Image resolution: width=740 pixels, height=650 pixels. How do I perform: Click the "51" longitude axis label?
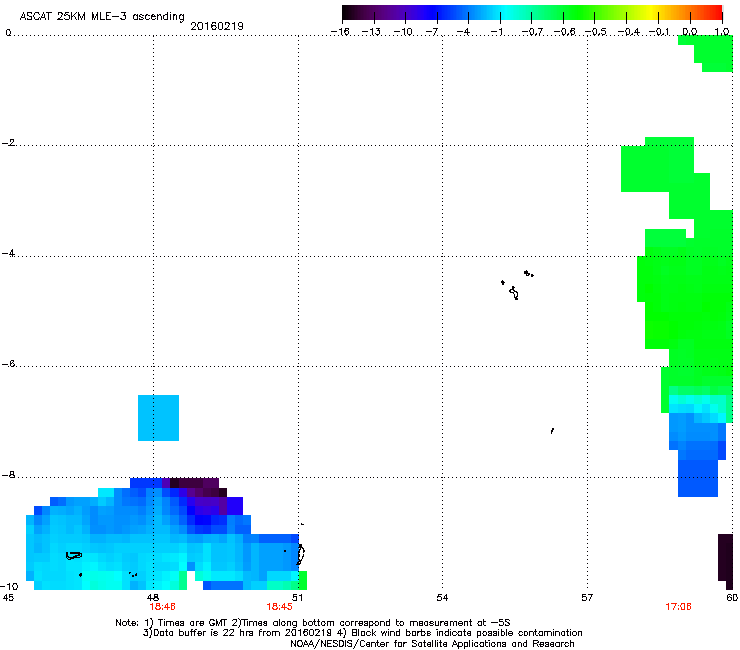297,598
